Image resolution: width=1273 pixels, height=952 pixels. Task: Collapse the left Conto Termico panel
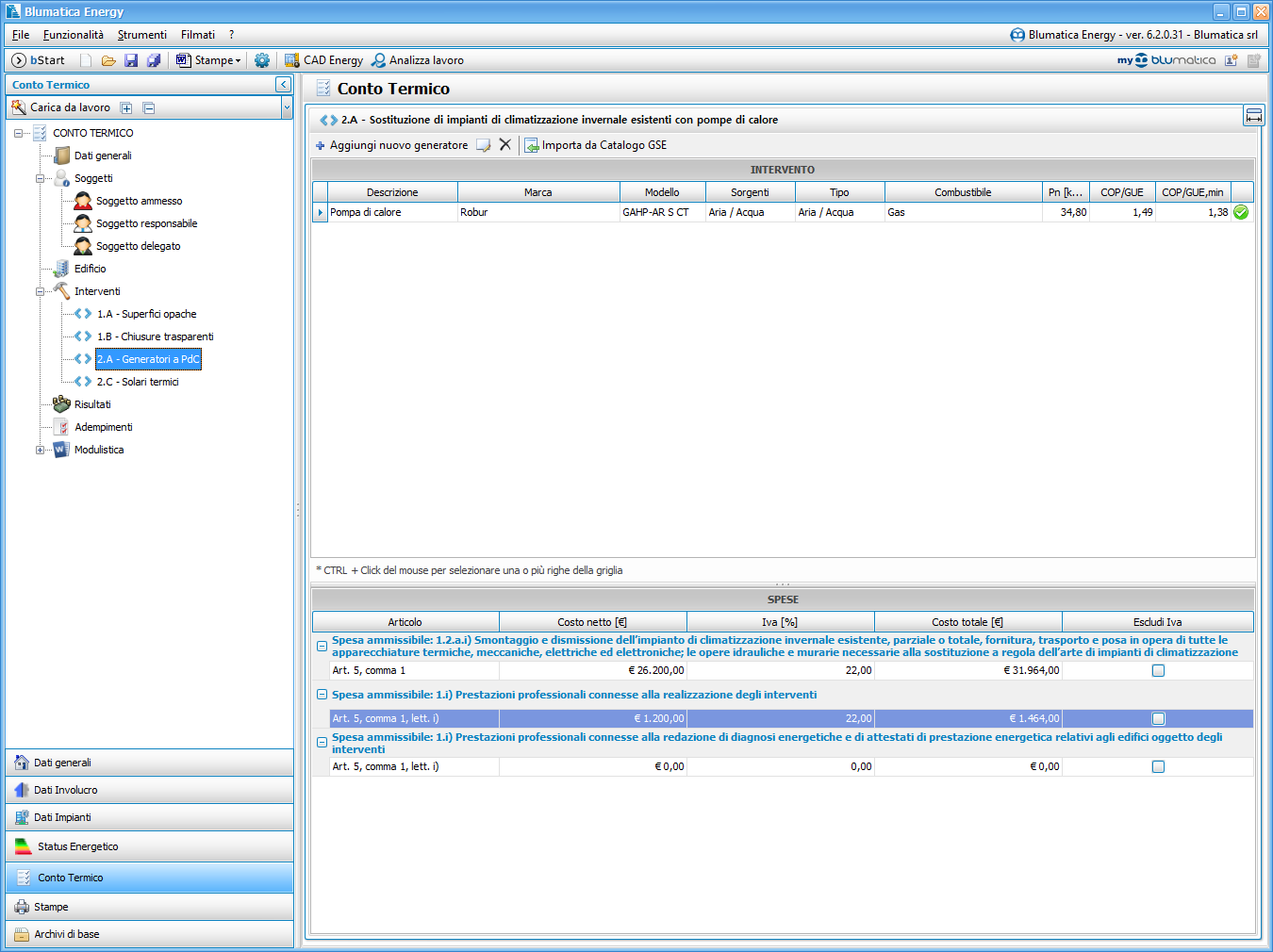pos(283,85)
